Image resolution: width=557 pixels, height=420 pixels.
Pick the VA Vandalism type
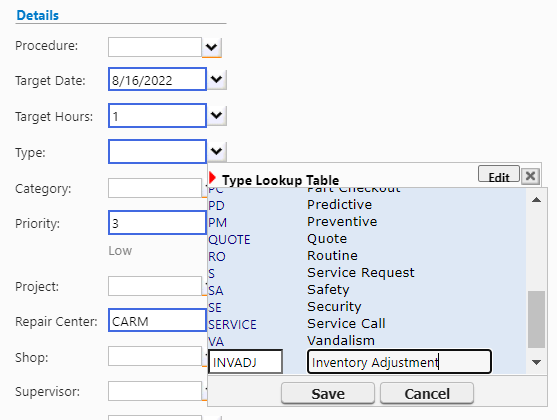click(367, 341)
